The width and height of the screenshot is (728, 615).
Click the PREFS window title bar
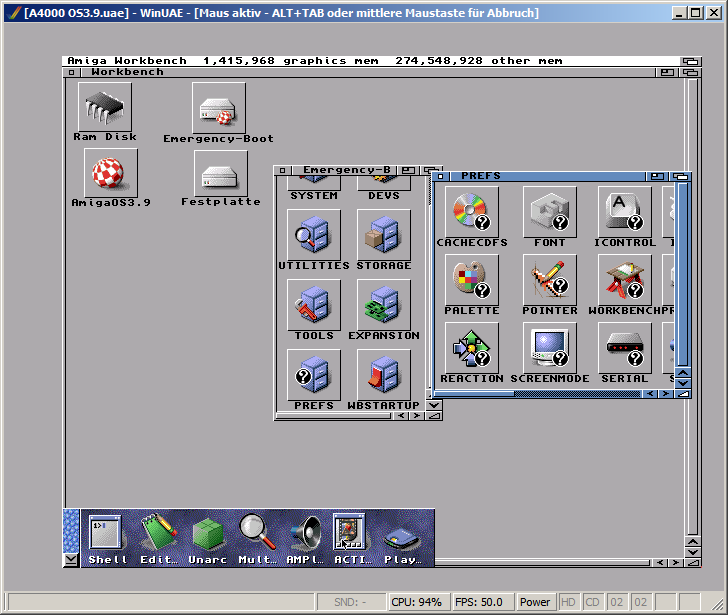tap(547, 176)
